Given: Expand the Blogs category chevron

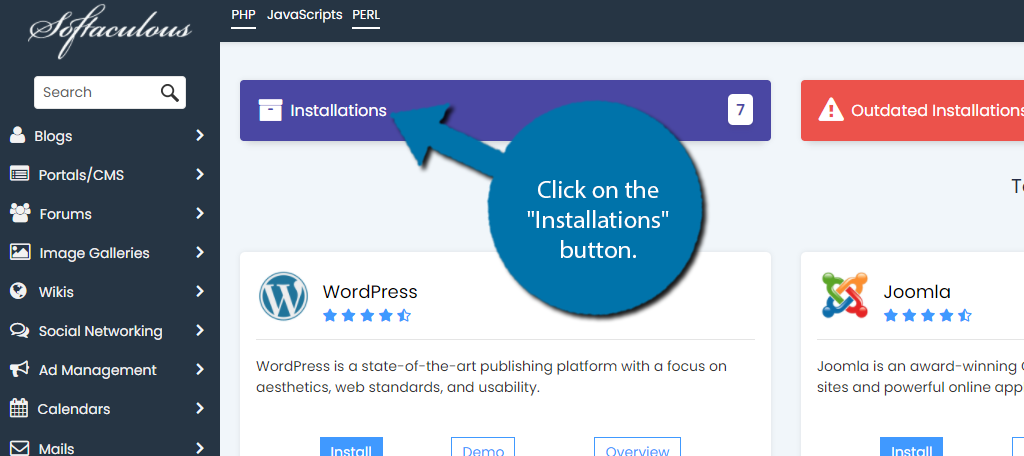Looking at the screenshot, I should 200,136.
